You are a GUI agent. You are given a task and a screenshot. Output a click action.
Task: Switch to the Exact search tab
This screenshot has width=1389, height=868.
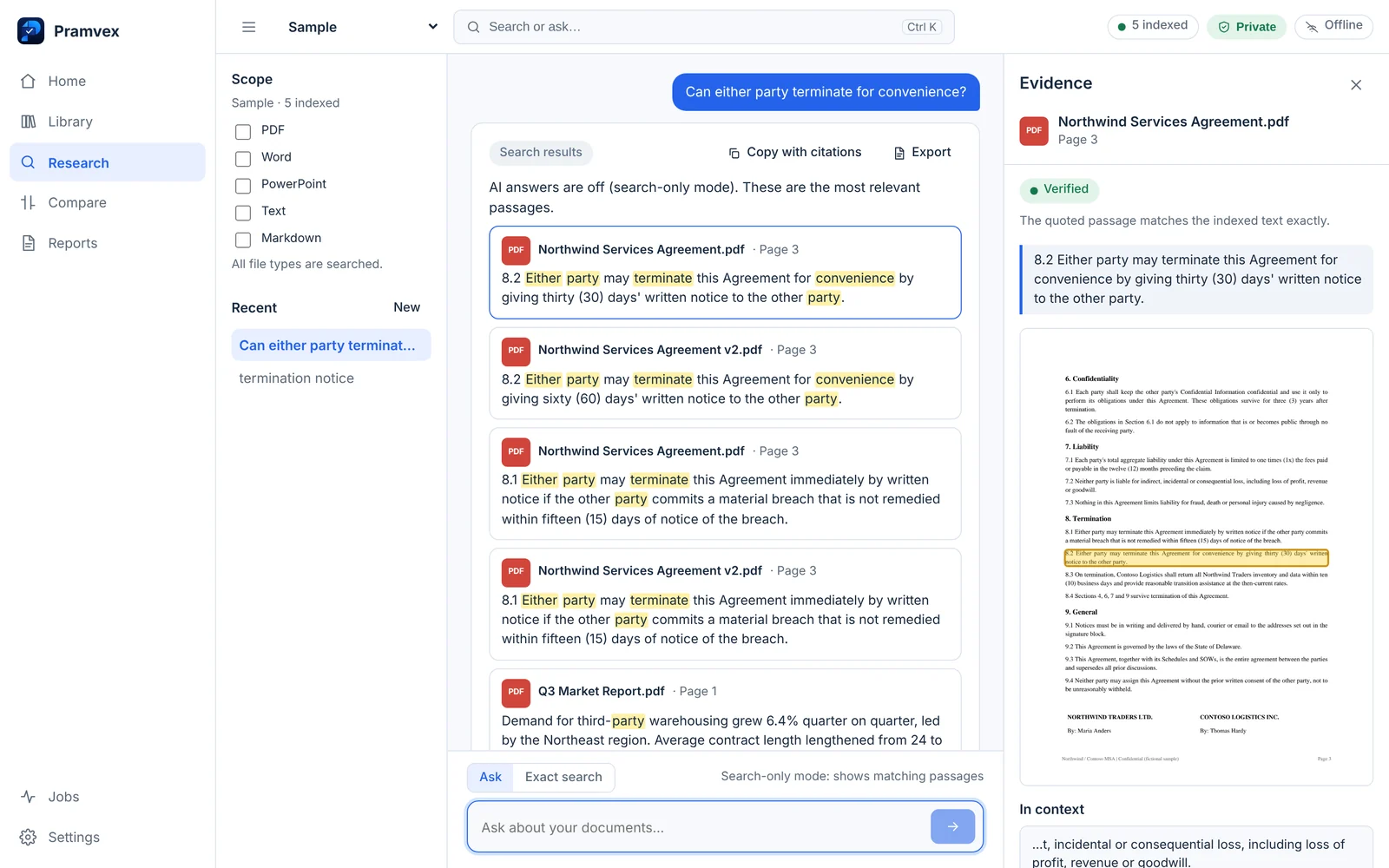pos(563,777)
